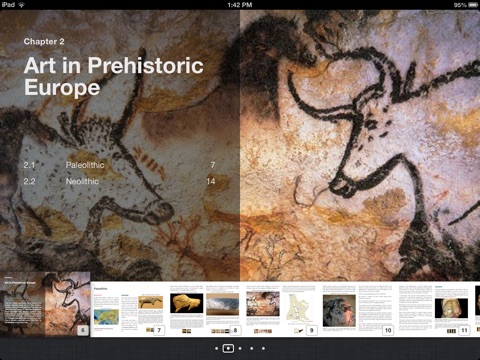480x360 pixels.
Task: Tap the battery icon in status bar
Action: pyautogui.click(x=473, y=5)
